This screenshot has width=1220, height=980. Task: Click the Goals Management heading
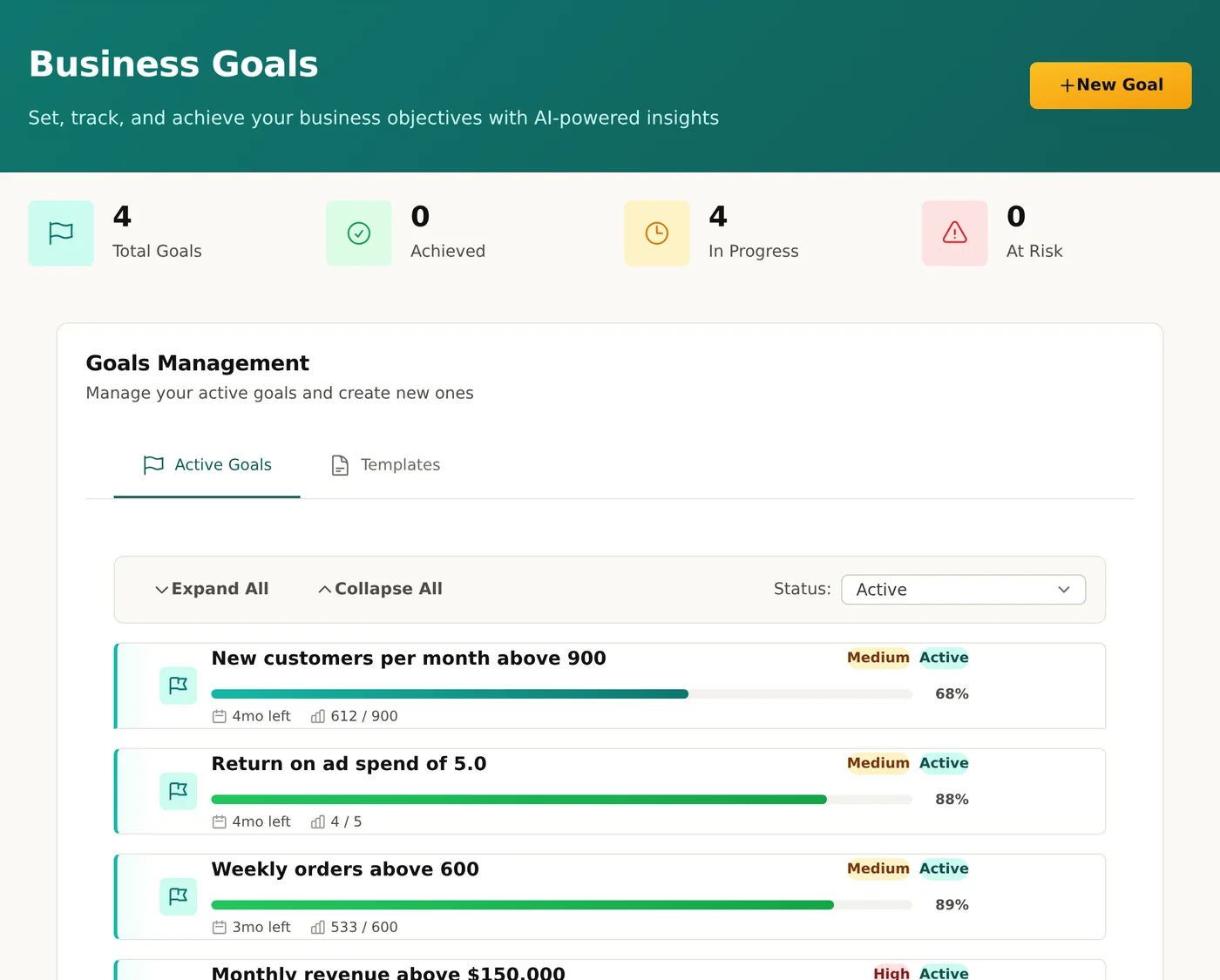[x=198, y=363]
